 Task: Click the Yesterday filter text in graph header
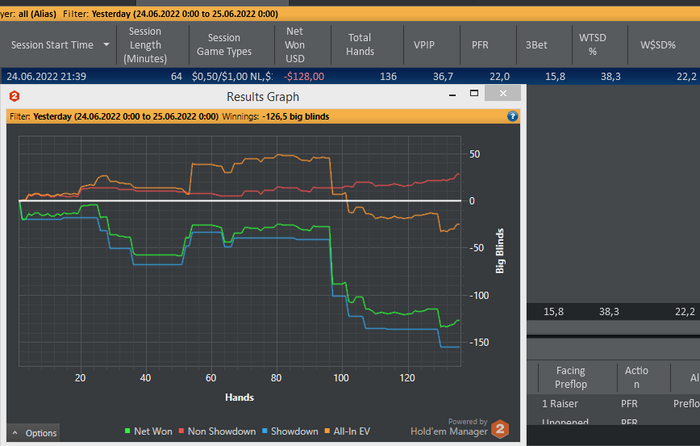tap(126, 117)
